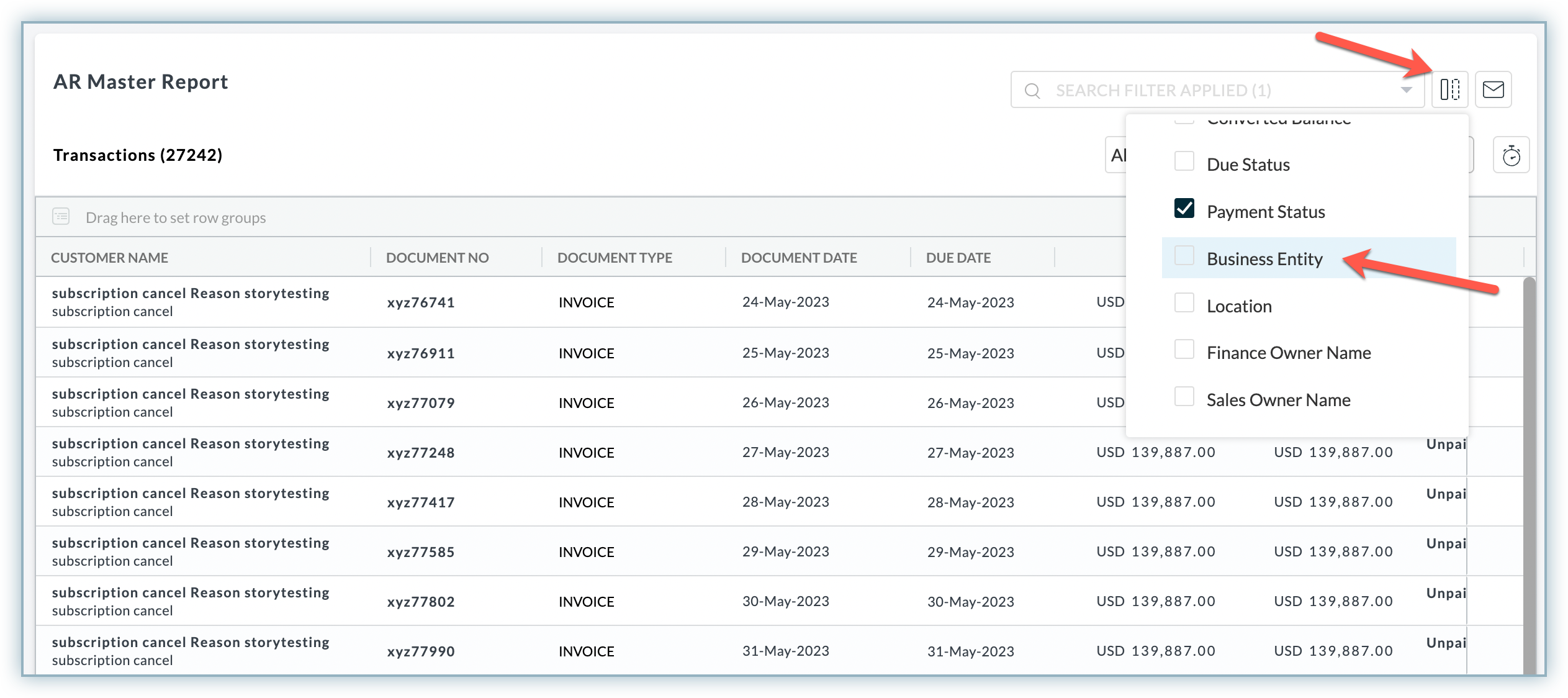The width and height of the screenshot is (1568, 698).
Task: Click the email report envelope icon
Action: 1493,89
